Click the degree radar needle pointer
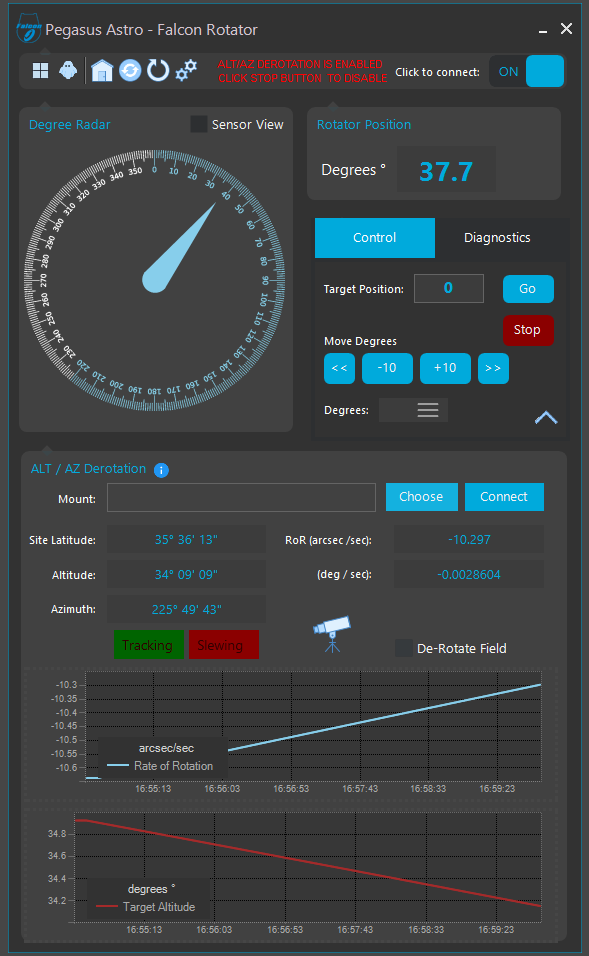This screenshot has height=956, width=589. pos(177,252)
